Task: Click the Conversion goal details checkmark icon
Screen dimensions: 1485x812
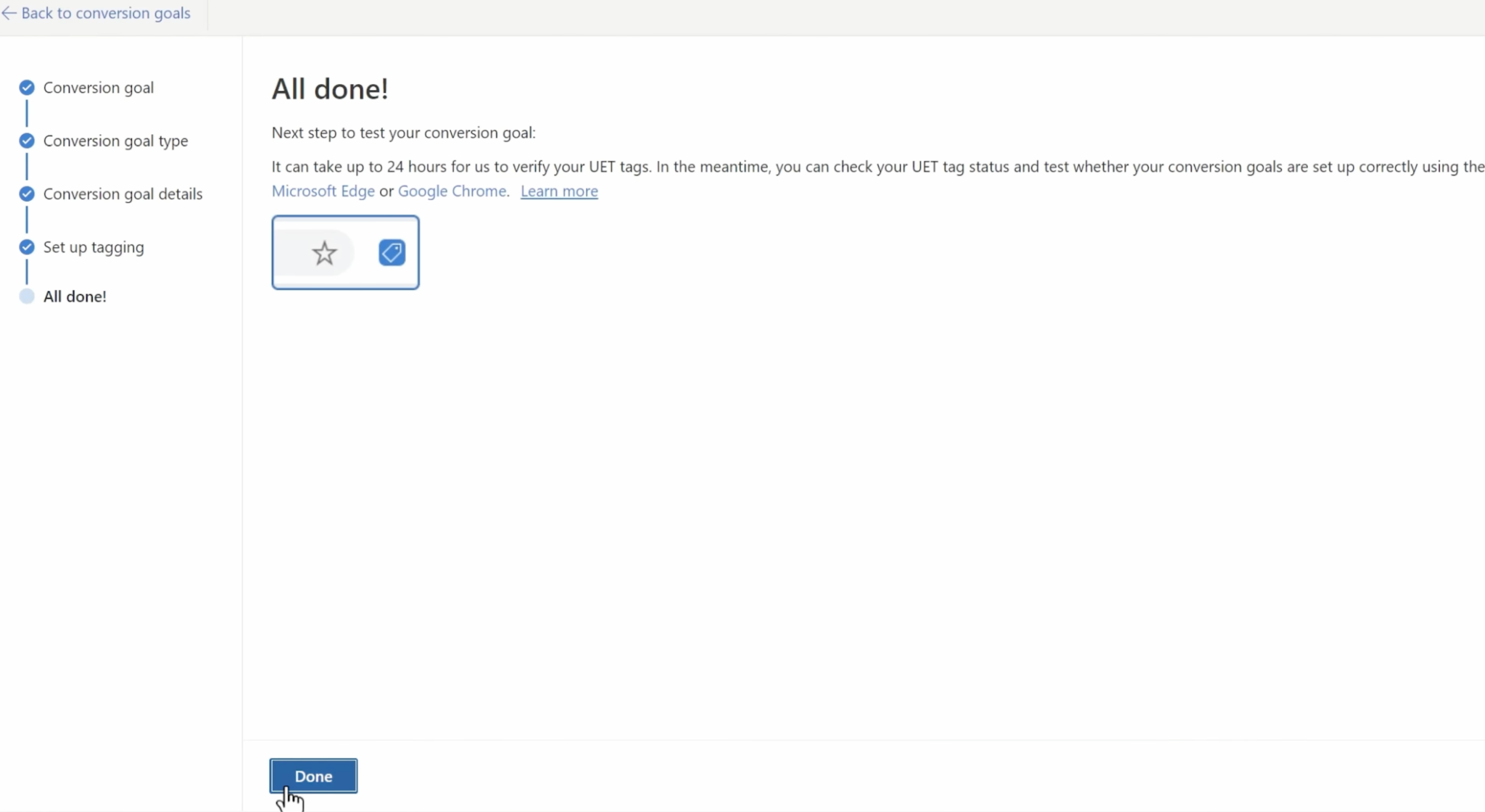Action: [x=27, y=194]
